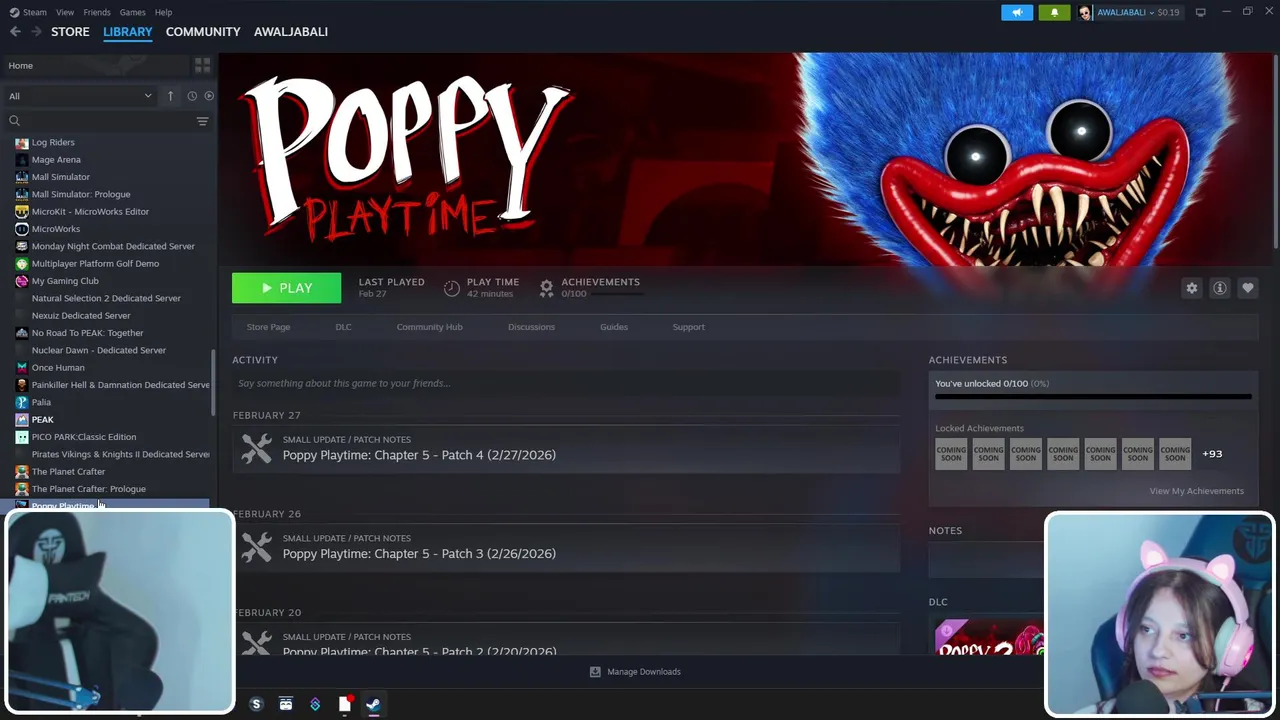This screenshot has height=720, width=1280.
Task: Click the Once Human game icon
Action: pos(22,368)
